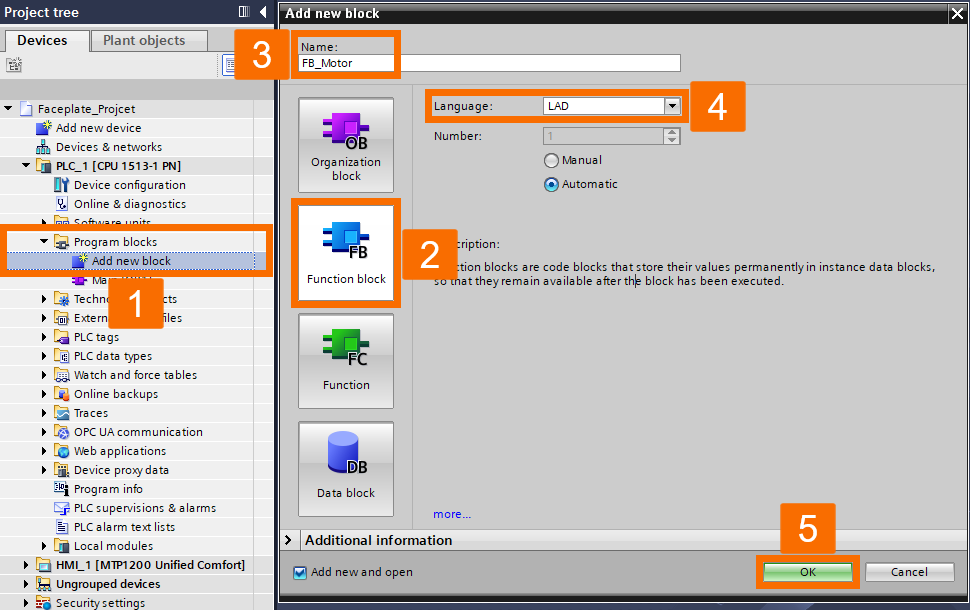The width and height of the screenshot is (970, 610).
Task: Click OK to create the block
Action: point(806,571)
